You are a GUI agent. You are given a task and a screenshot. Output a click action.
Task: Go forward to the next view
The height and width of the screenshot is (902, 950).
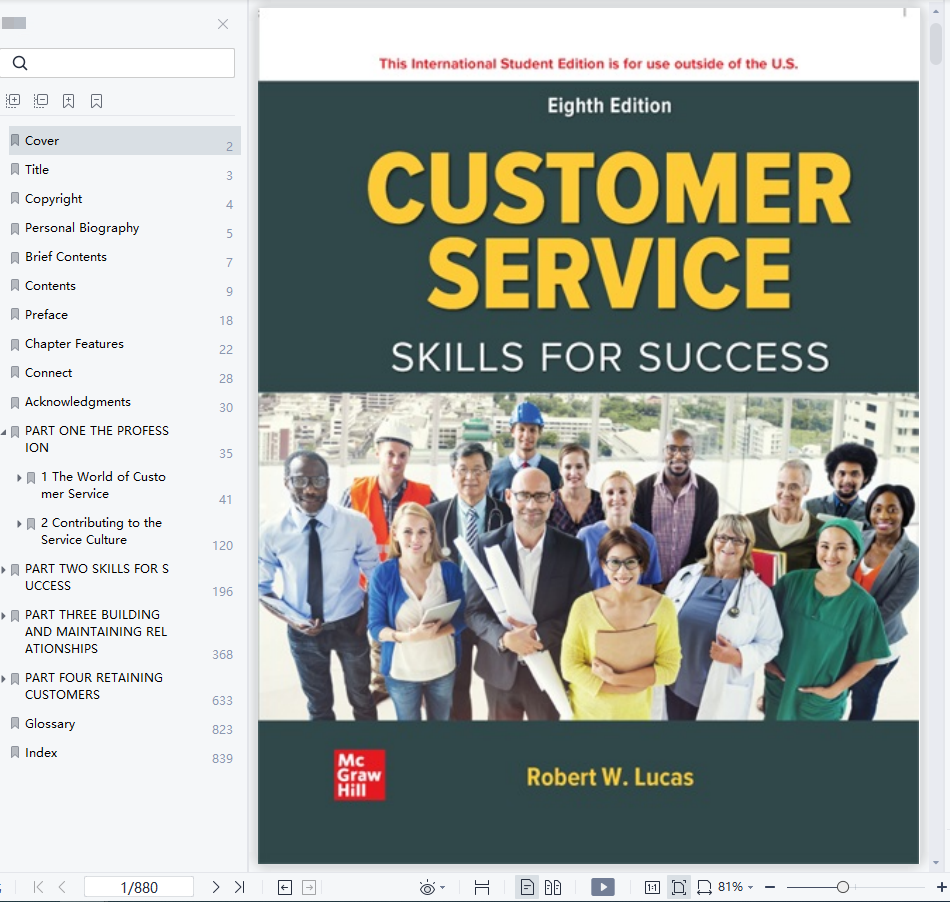[309, 887]
